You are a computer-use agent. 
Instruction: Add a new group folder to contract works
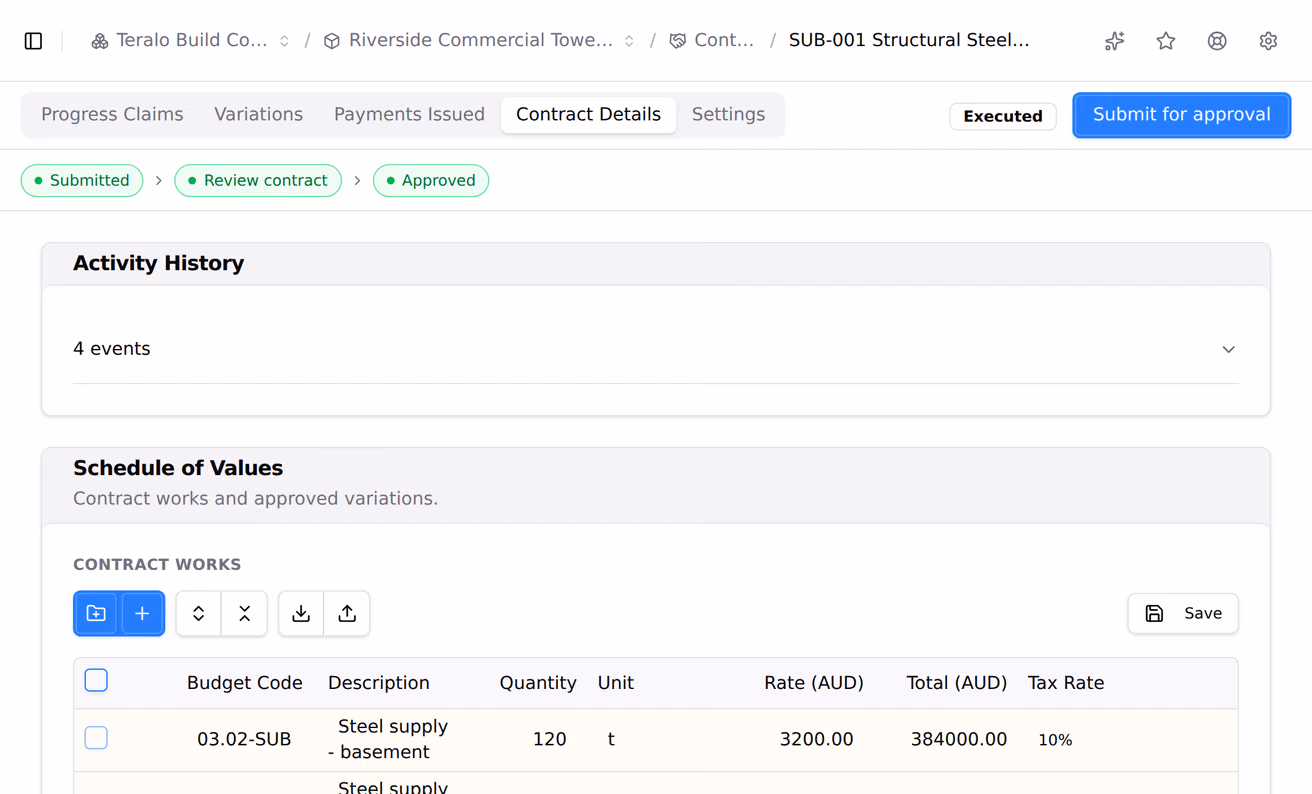[96, 613]
